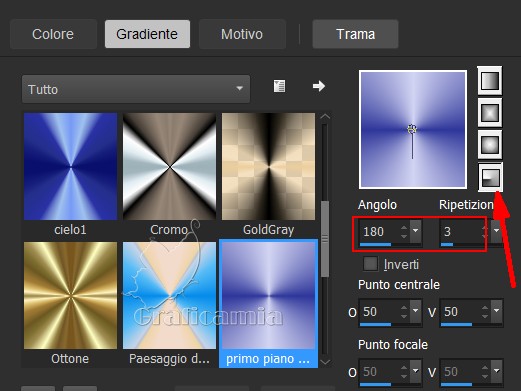The image size is (521, 391).
Task: Open the Tutto category dropdown
Action: [x=136, y=89]
